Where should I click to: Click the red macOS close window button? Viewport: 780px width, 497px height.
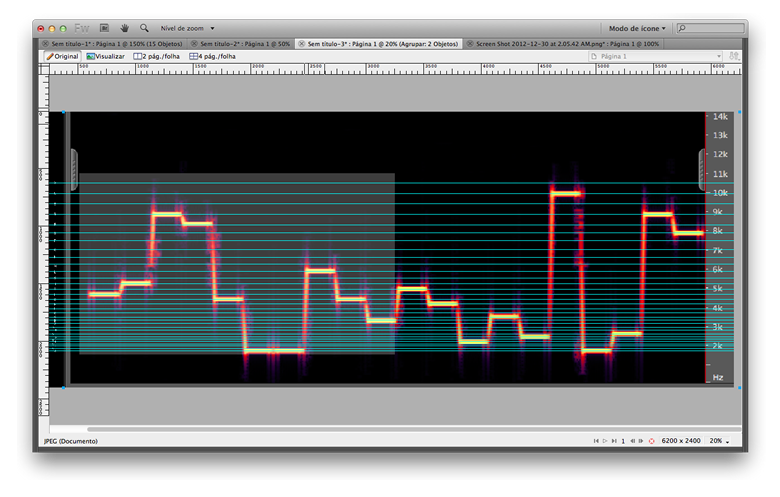41,28
